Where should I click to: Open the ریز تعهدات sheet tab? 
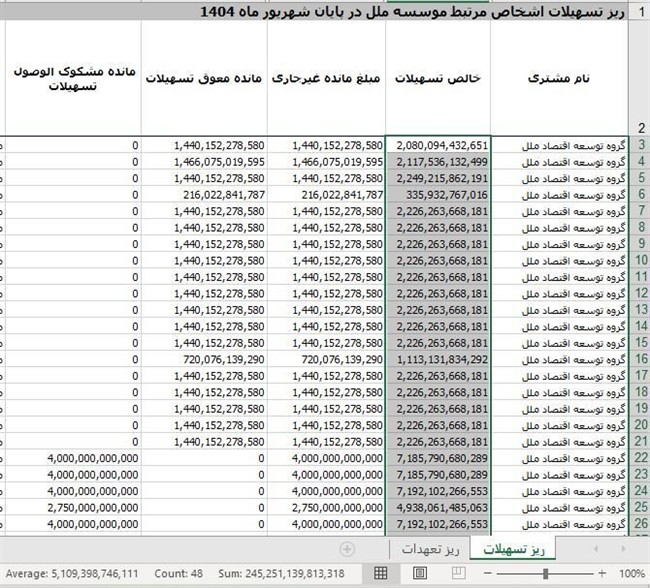(430, 549)
